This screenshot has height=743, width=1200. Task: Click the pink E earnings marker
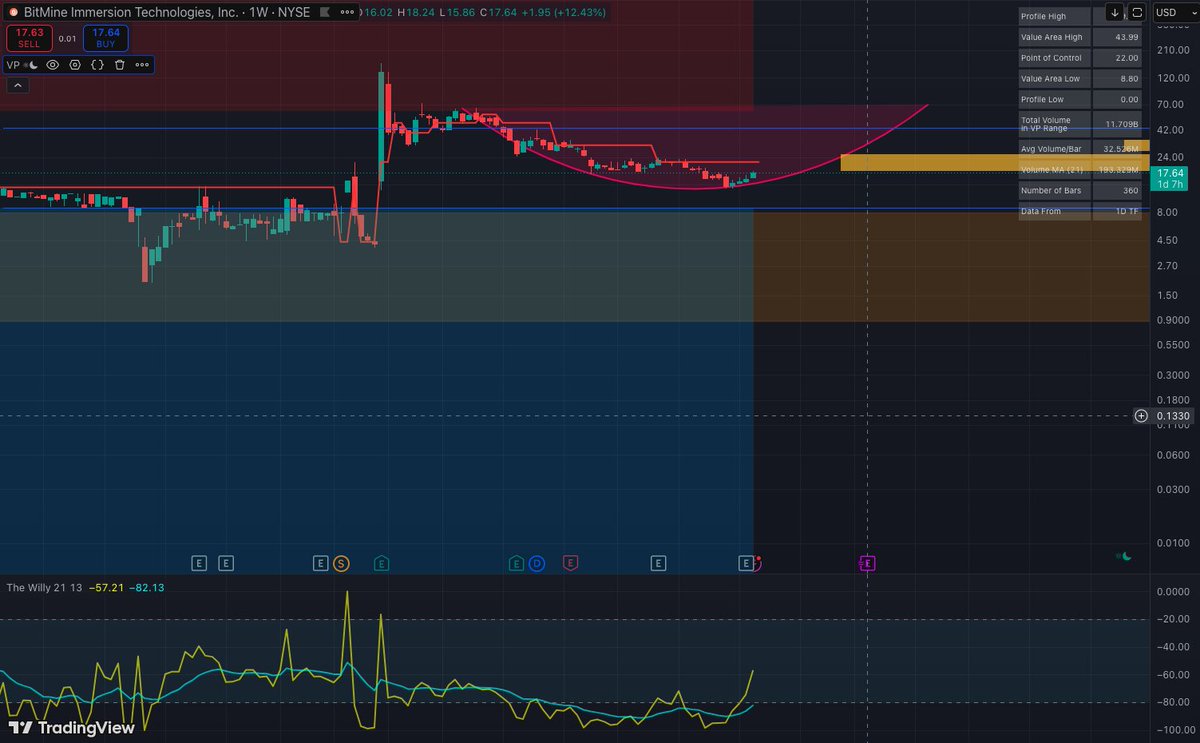coord(570,564)
